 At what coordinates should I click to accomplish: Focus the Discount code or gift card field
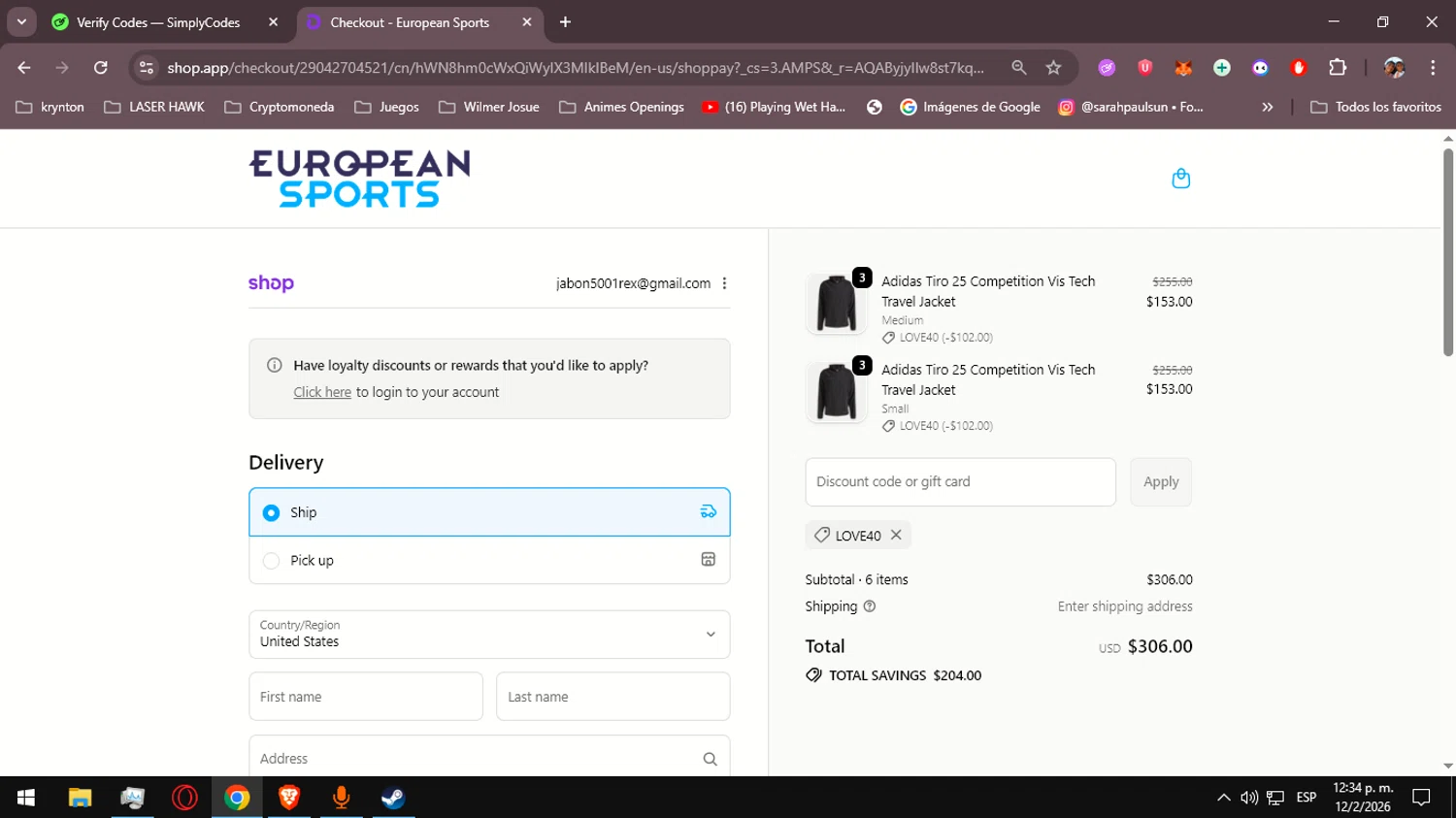click(x=960, y=481)
